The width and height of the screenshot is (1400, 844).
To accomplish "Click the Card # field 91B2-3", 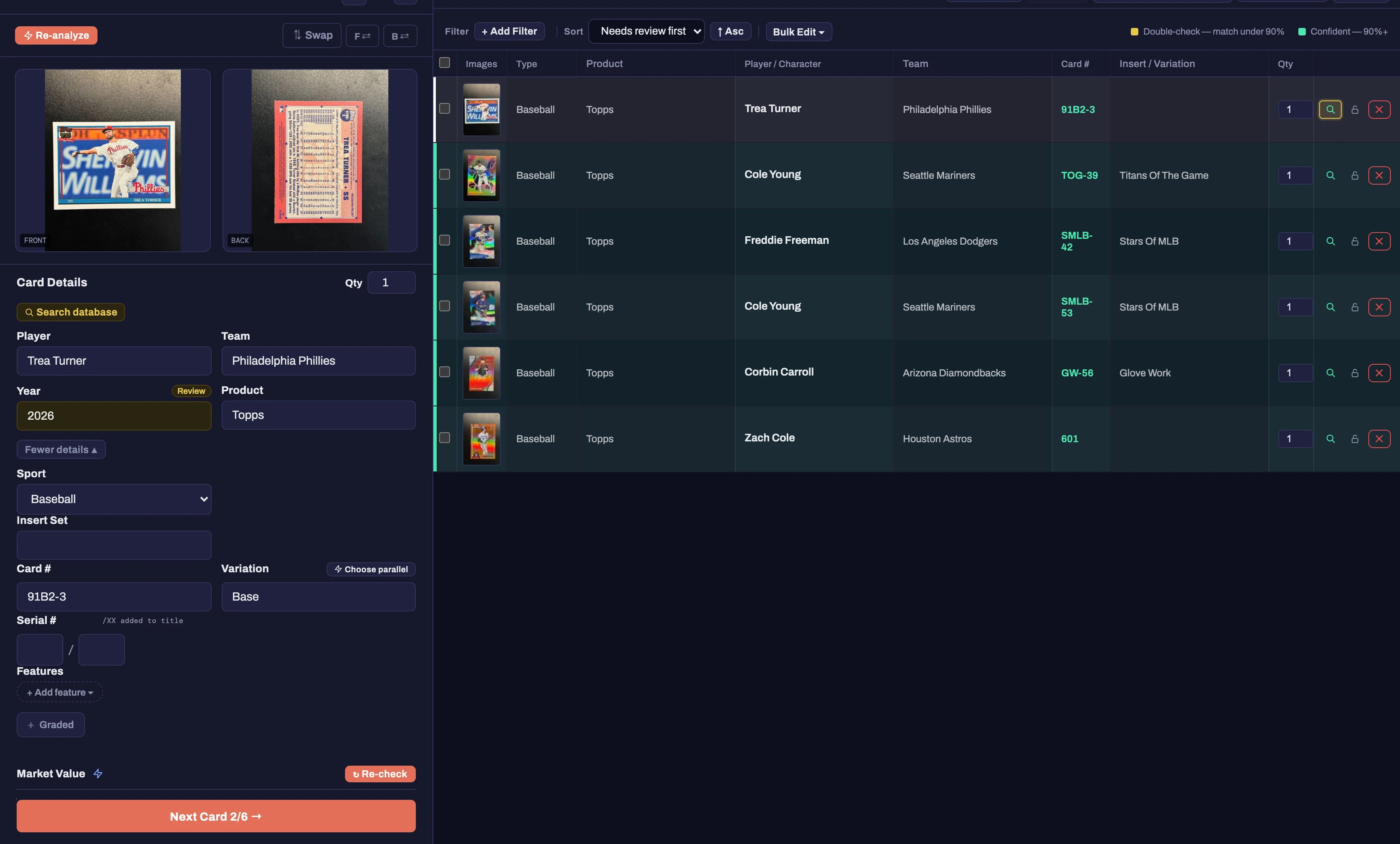I will (x=114, y=597).
